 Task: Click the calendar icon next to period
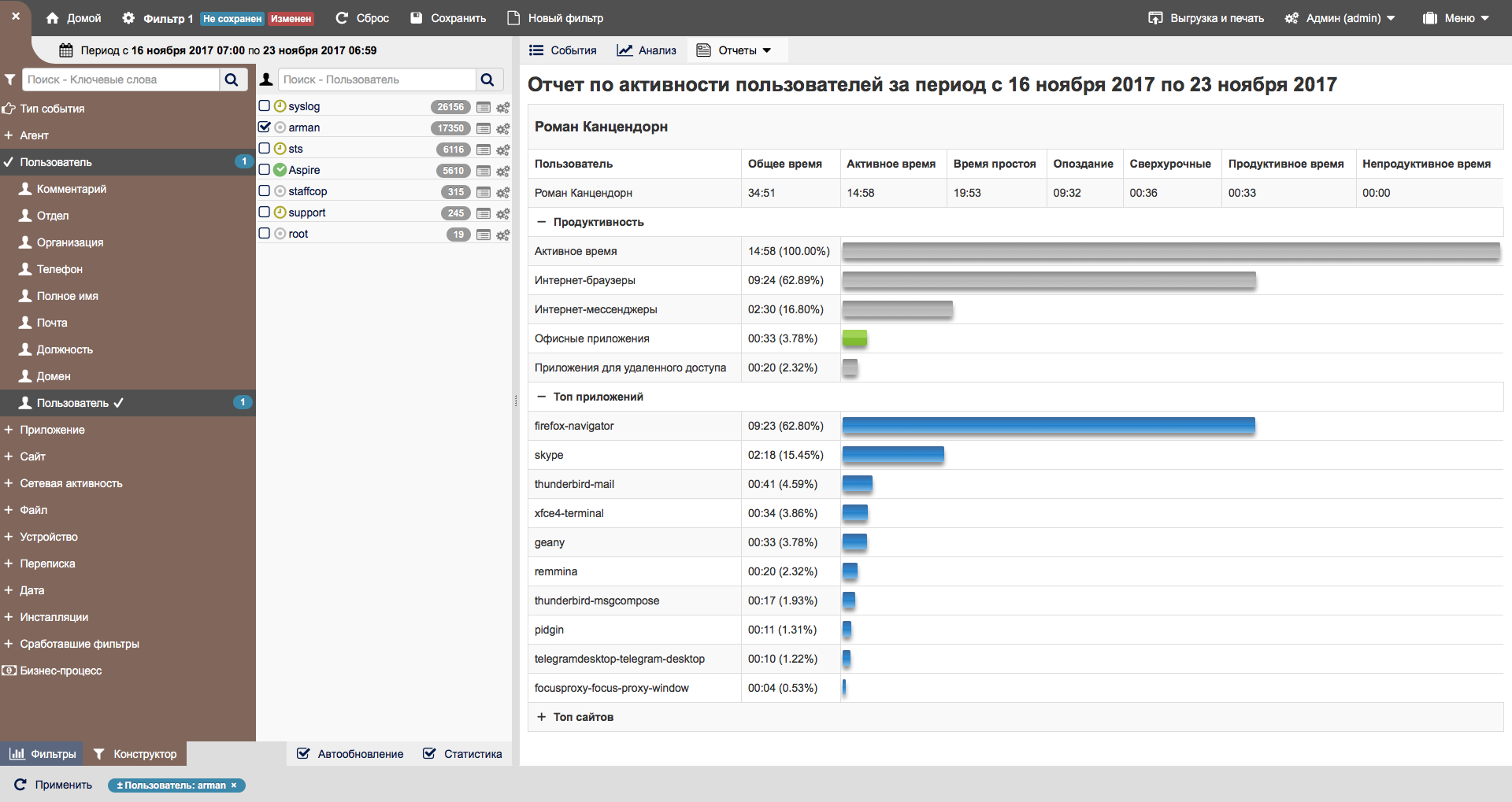[x=67, y=50]
